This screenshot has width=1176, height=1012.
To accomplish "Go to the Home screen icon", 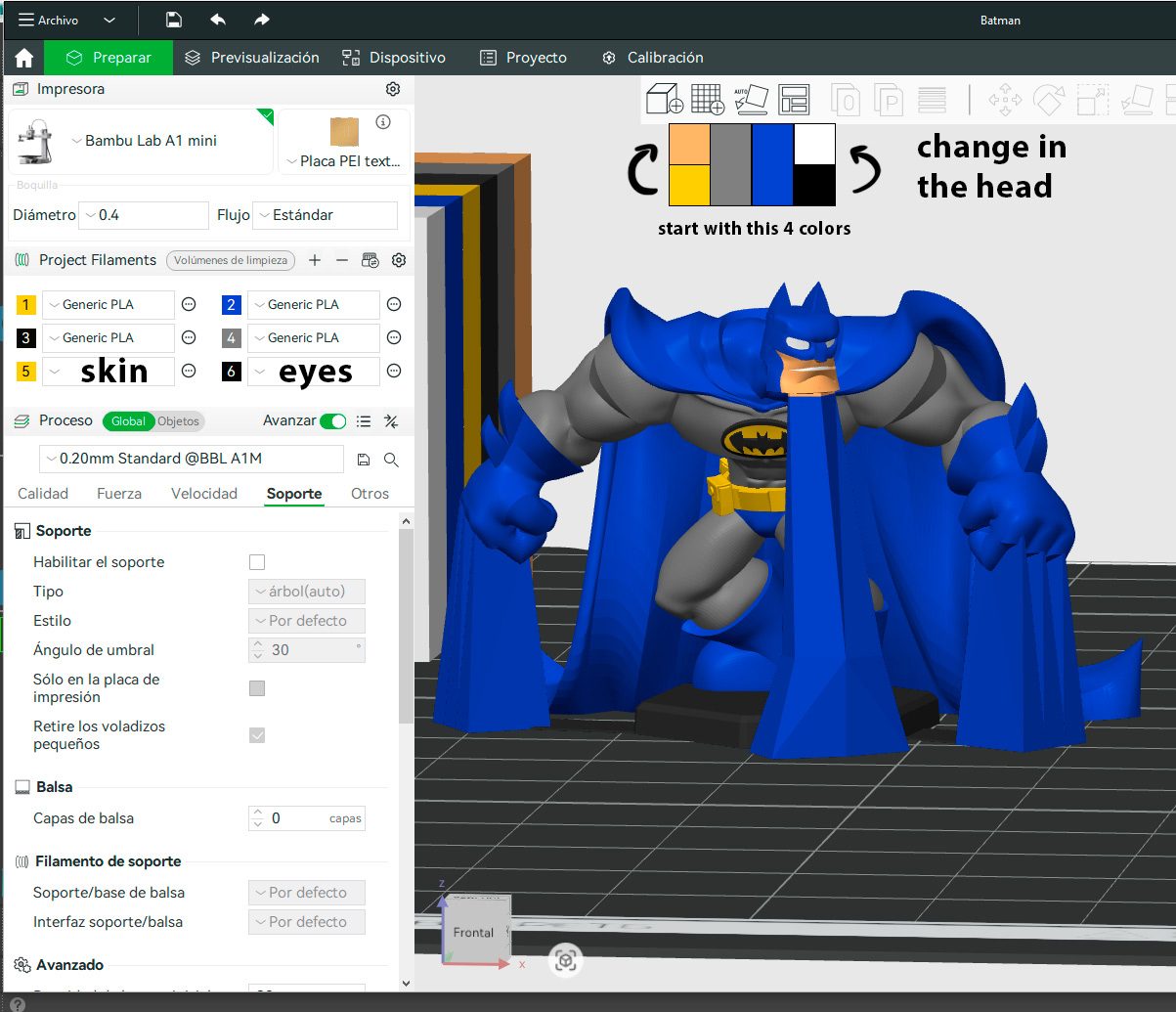I will coord(24,58).
